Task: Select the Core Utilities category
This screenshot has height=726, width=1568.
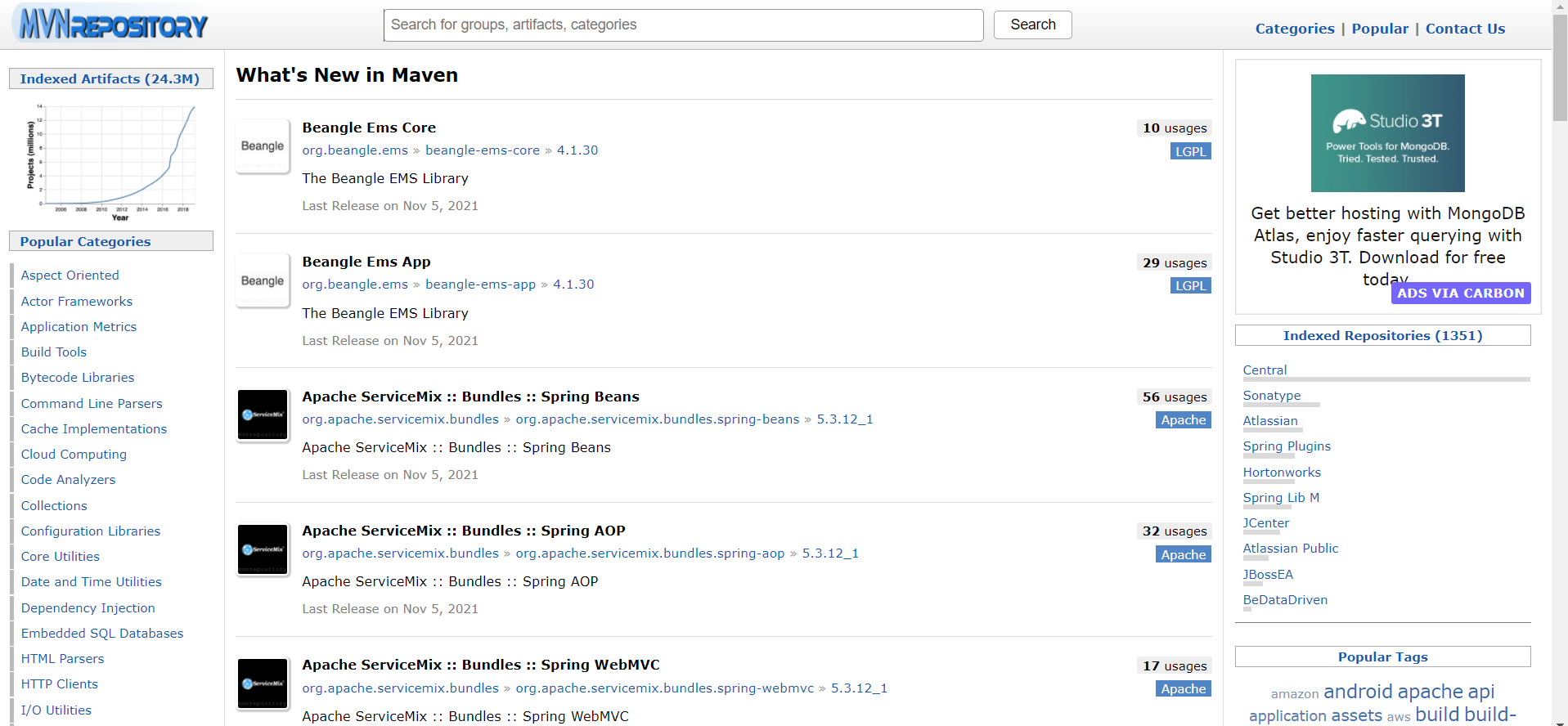Action: [61, 556]
